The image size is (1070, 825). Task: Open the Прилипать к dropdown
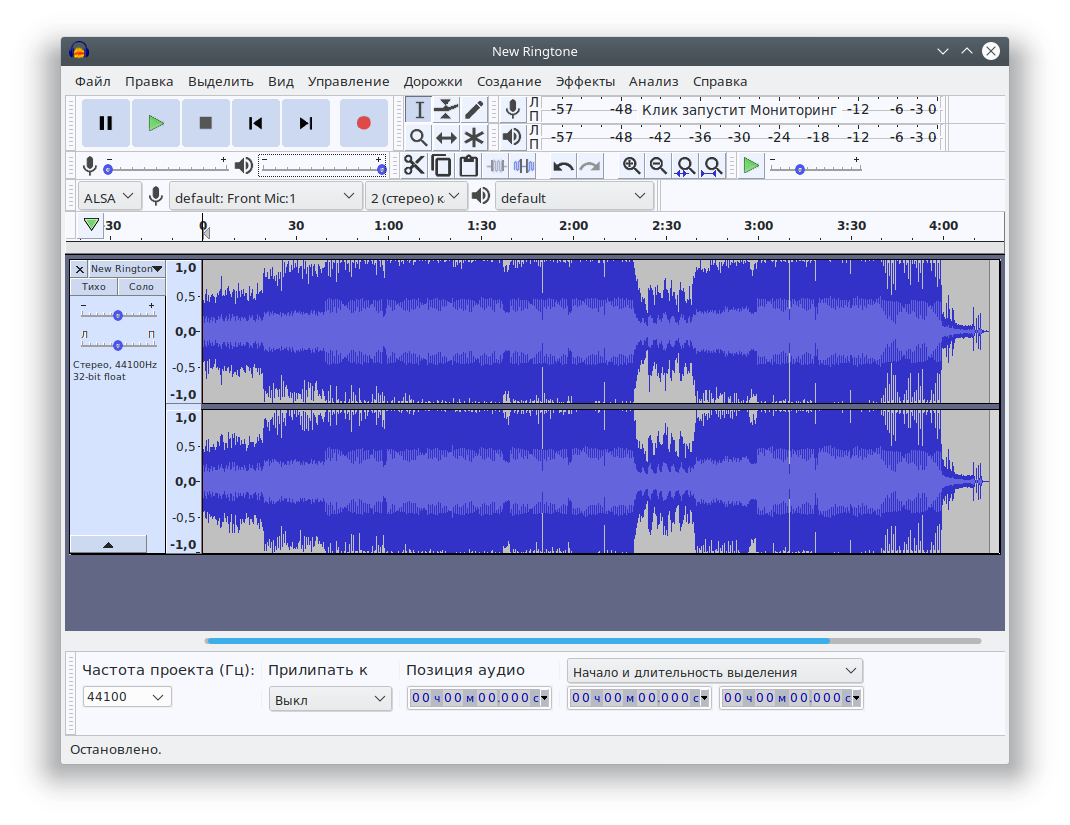[x=330, y=699]
